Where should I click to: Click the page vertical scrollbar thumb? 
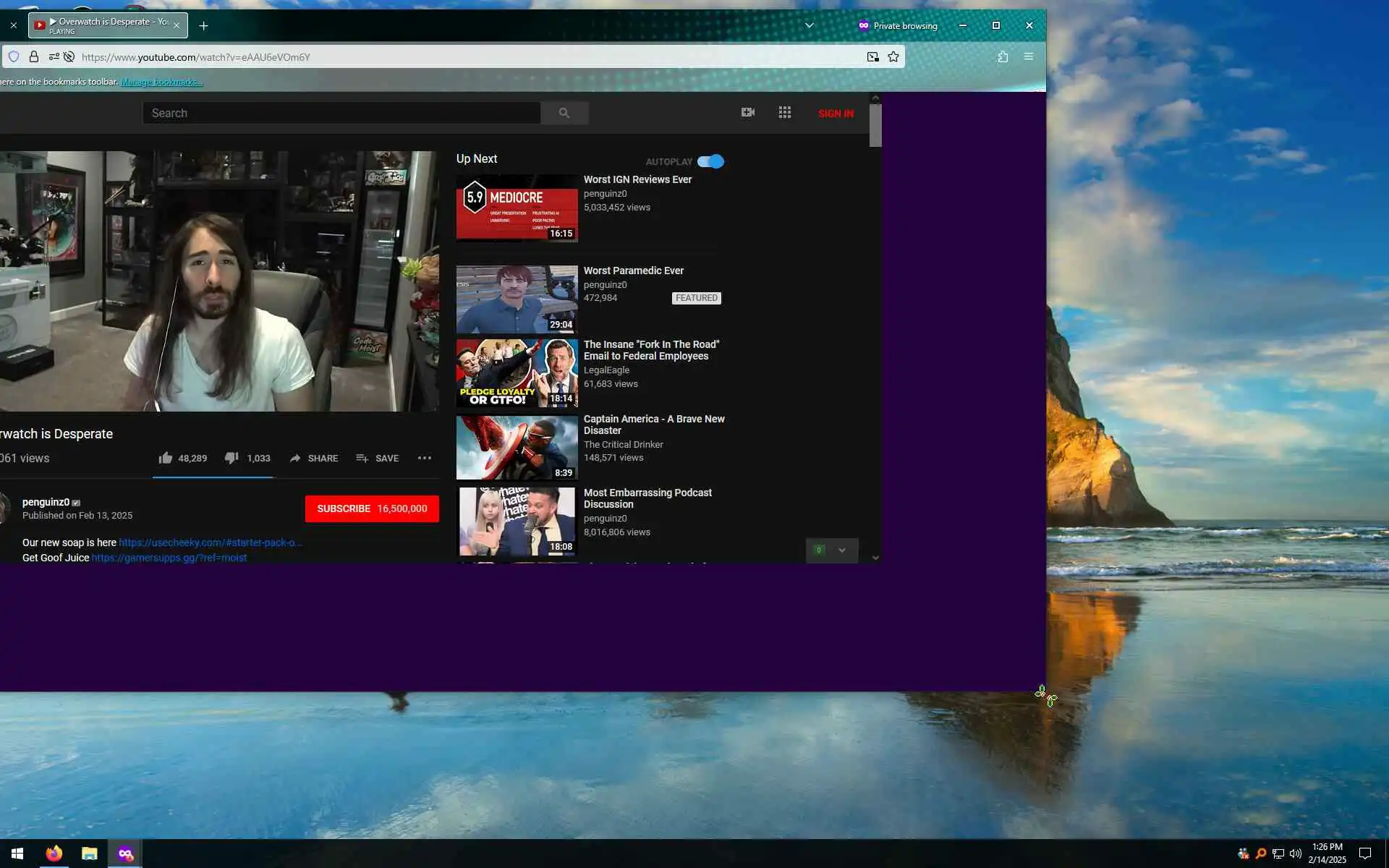tap(875, 124)
